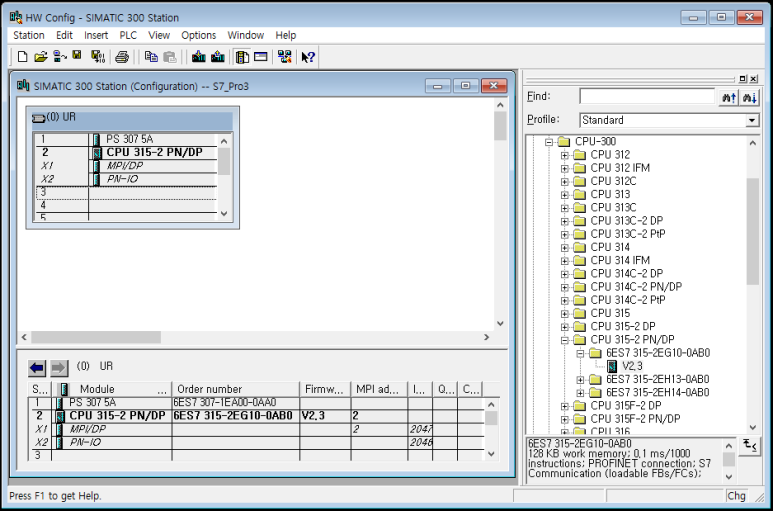Click the Open station toolbar icon
This screenshot has width=773, height=511.
(x=41, y=57)
